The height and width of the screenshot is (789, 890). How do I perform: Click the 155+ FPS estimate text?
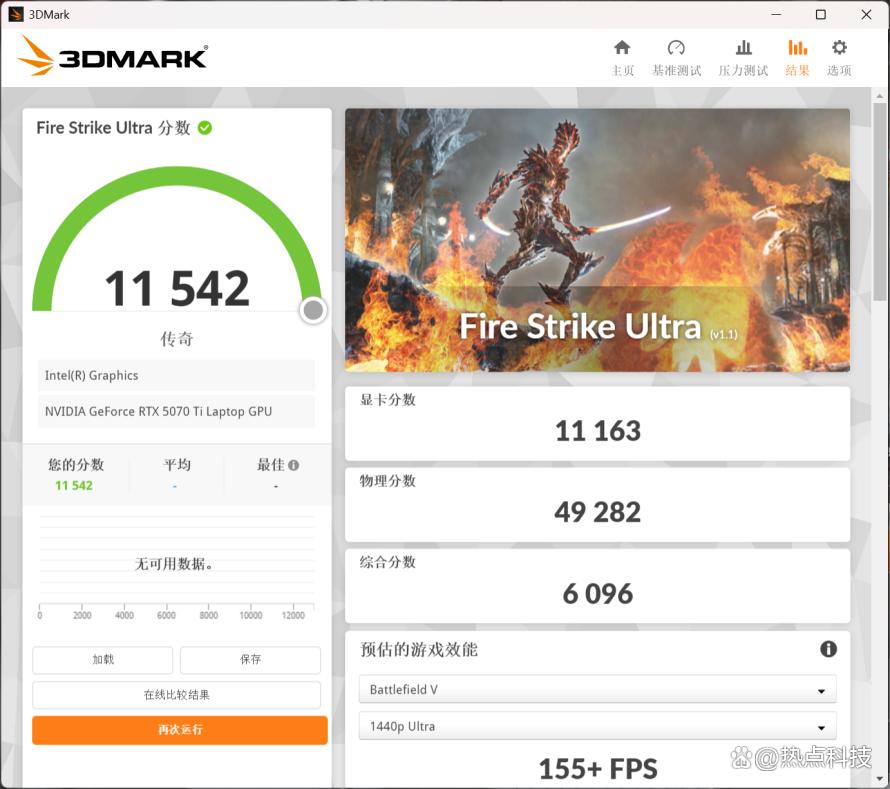(598, 769)
